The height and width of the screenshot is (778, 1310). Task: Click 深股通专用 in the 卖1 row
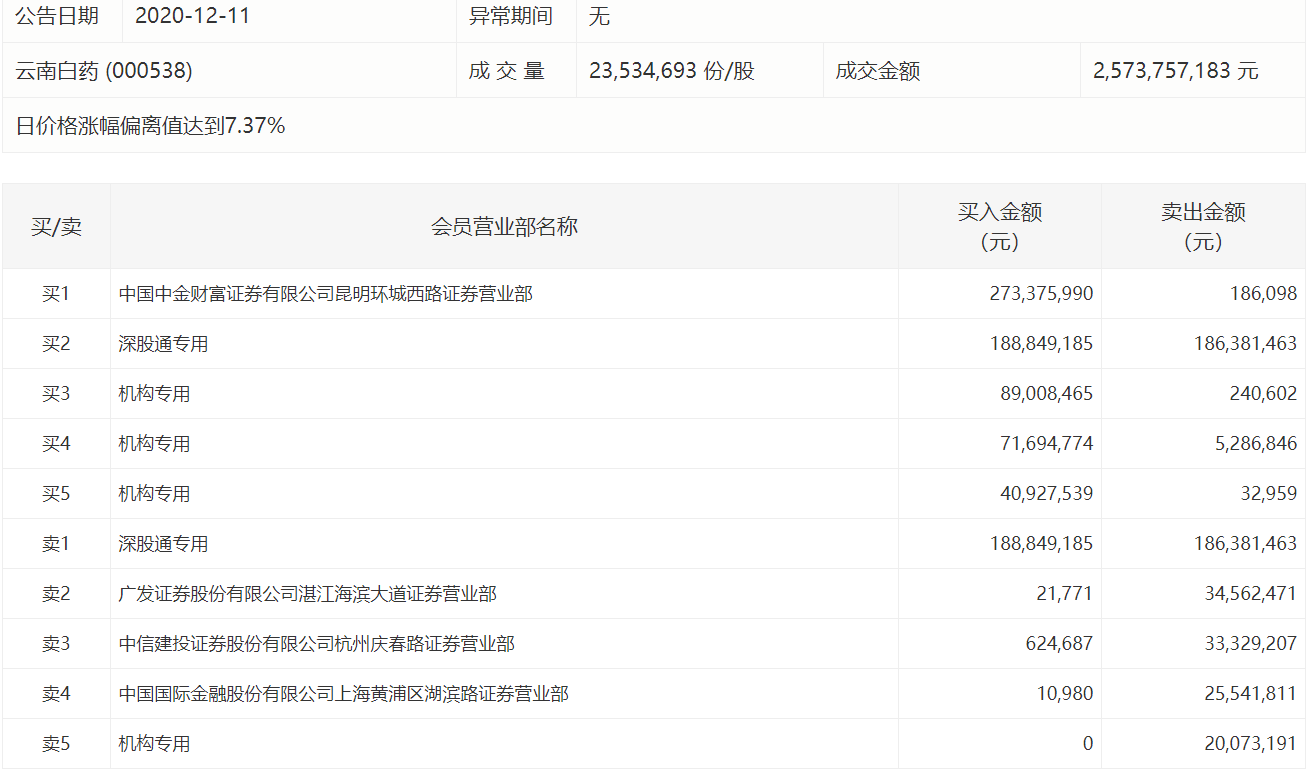163,544
